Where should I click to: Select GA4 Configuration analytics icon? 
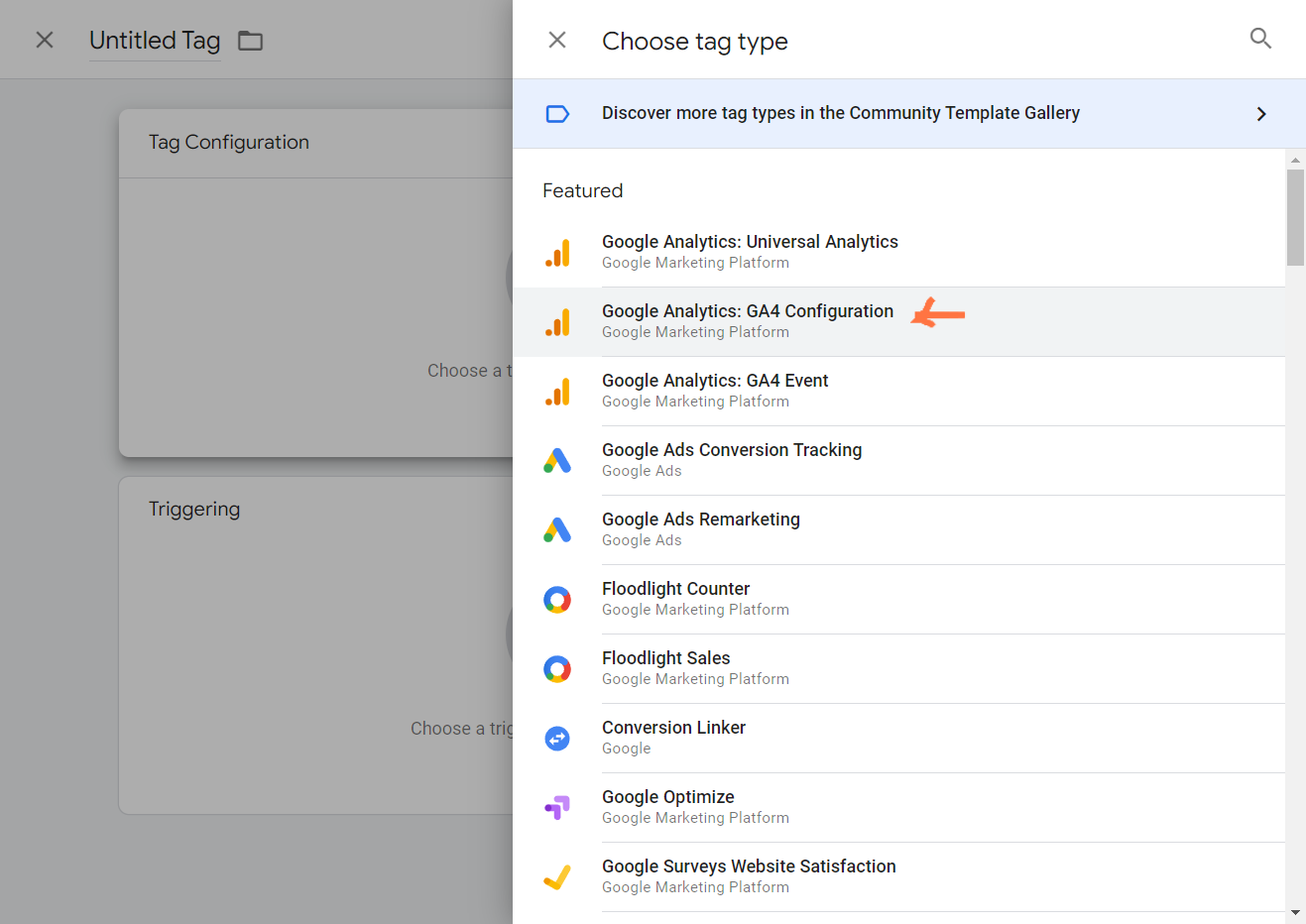[x=557, y=322]
